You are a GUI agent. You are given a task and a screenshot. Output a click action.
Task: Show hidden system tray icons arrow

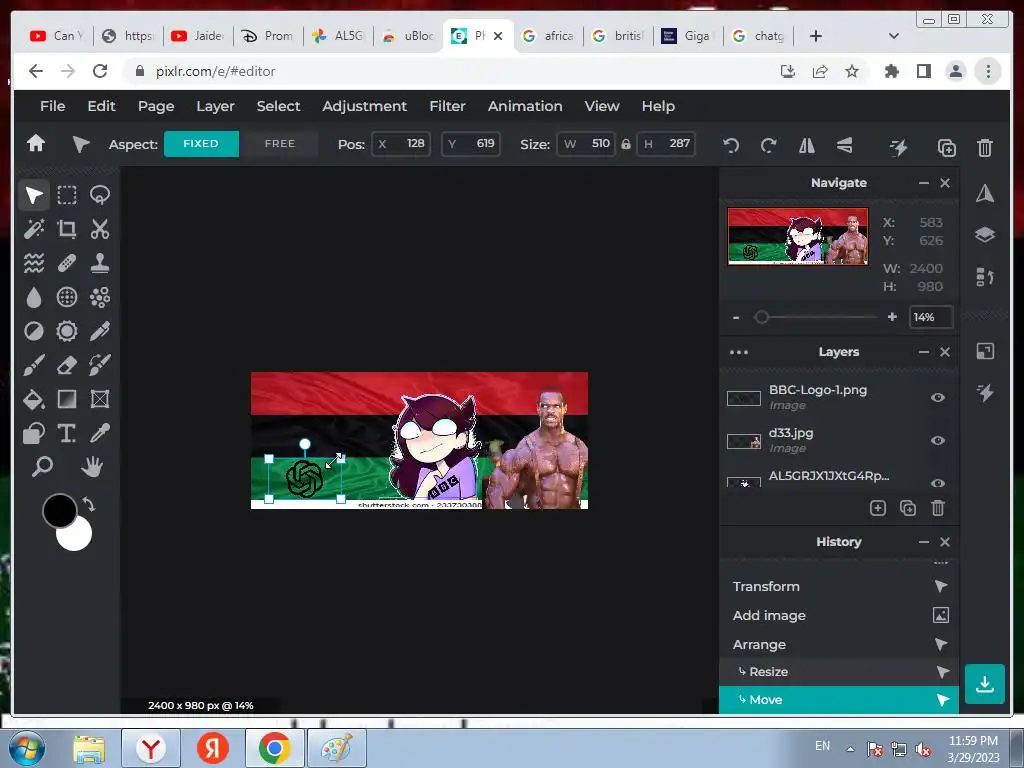[x=850, y=748]
